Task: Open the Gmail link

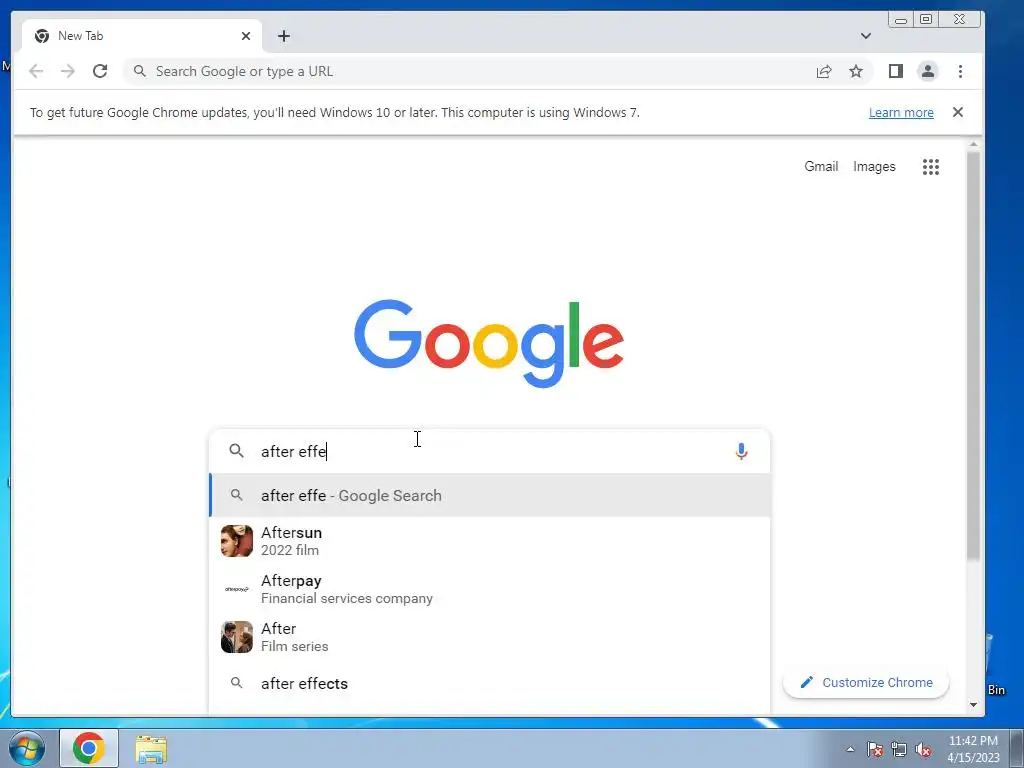Action: click(821, 167)
